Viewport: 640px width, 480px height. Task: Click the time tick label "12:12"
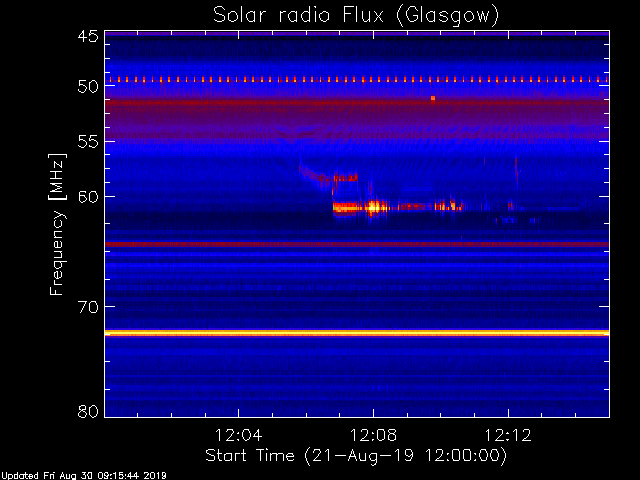click(x=508, y=435)
